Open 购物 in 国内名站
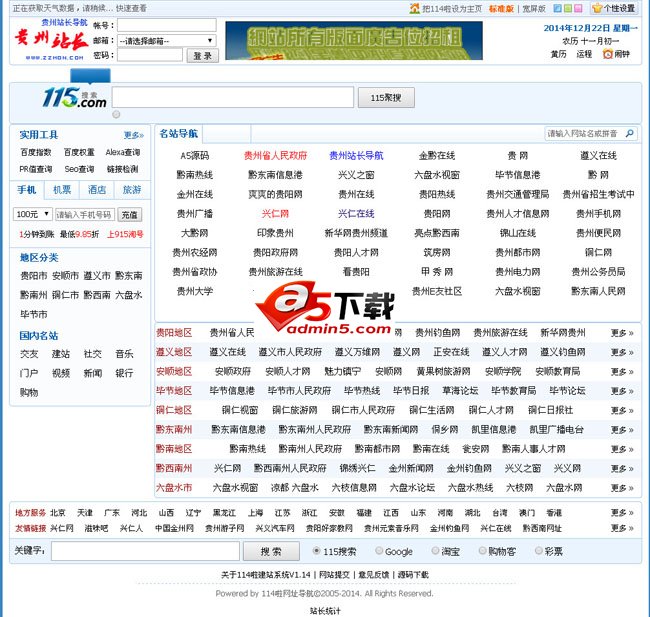Viewport: 650px width, 617px height. tap(29, 392)
